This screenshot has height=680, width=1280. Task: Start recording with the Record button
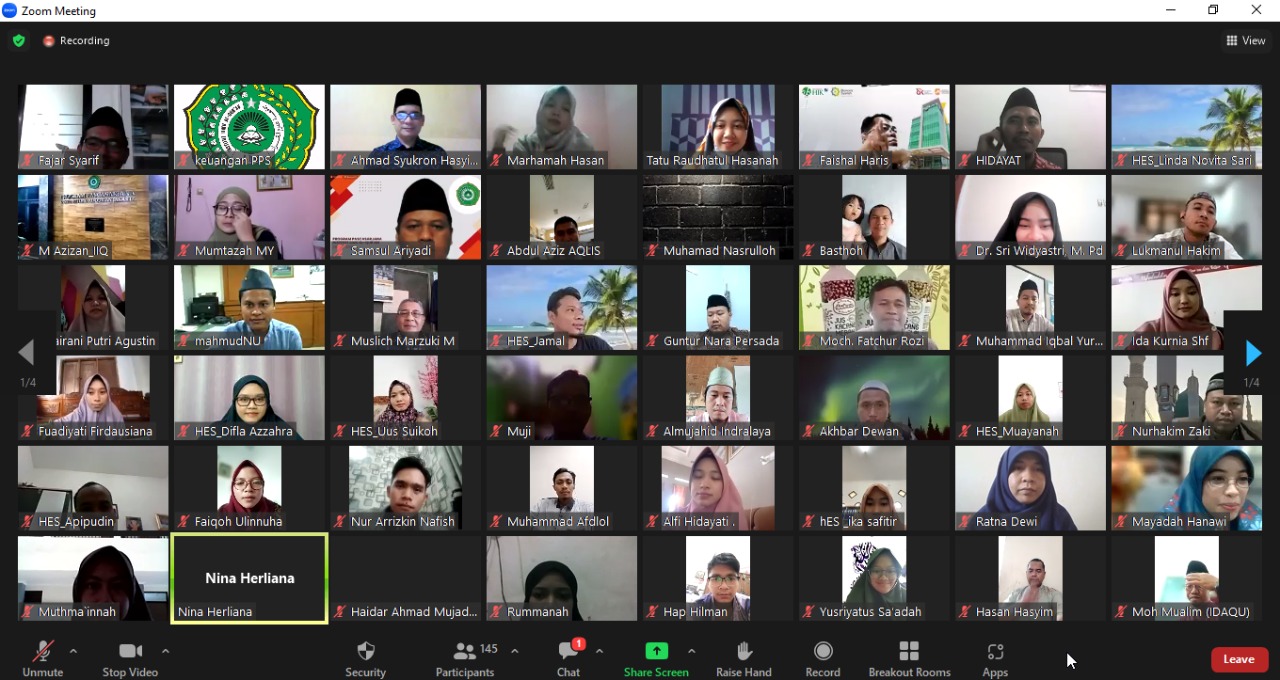pyautogui.click(x=823, y=659)
